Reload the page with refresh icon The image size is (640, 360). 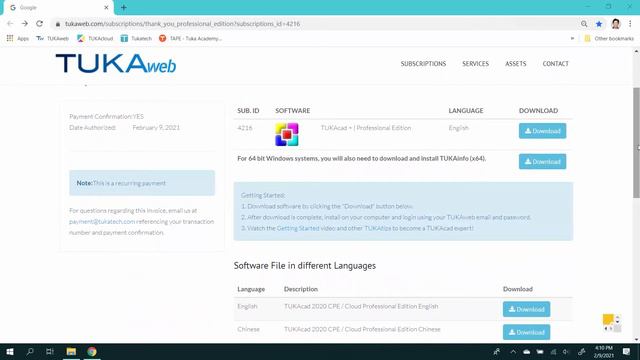40,24
